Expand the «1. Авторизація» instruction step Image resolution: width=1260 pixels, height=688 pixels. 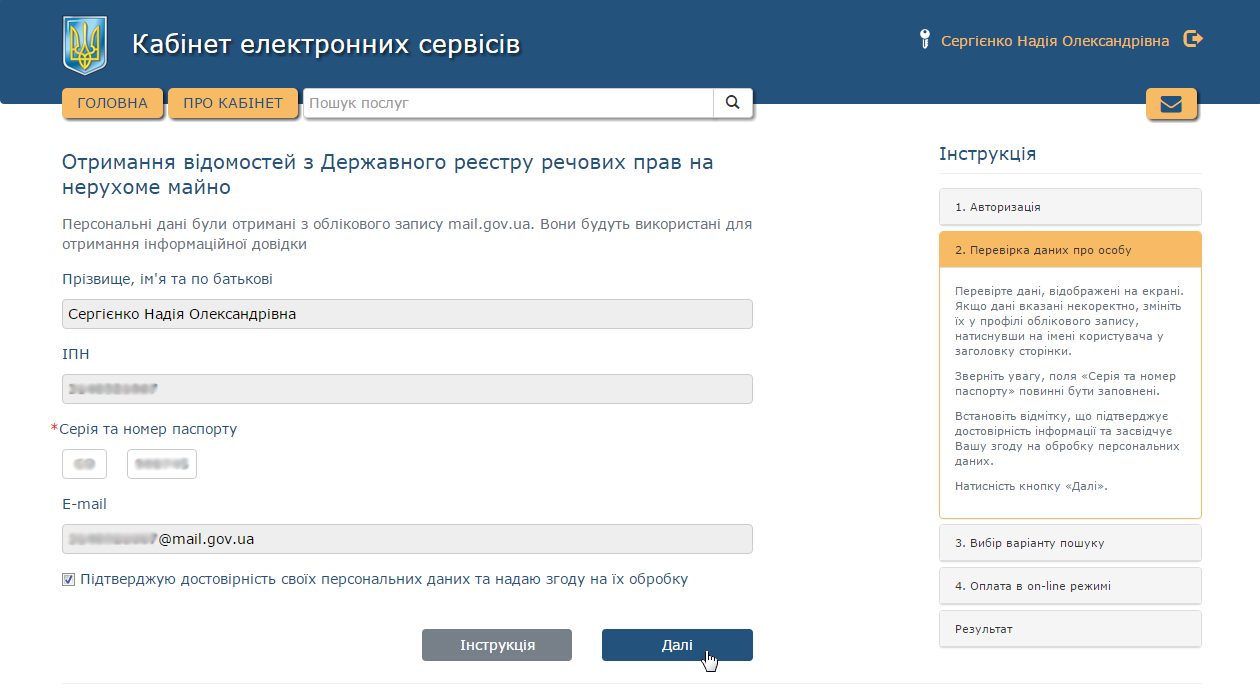tap(1070, 206)
